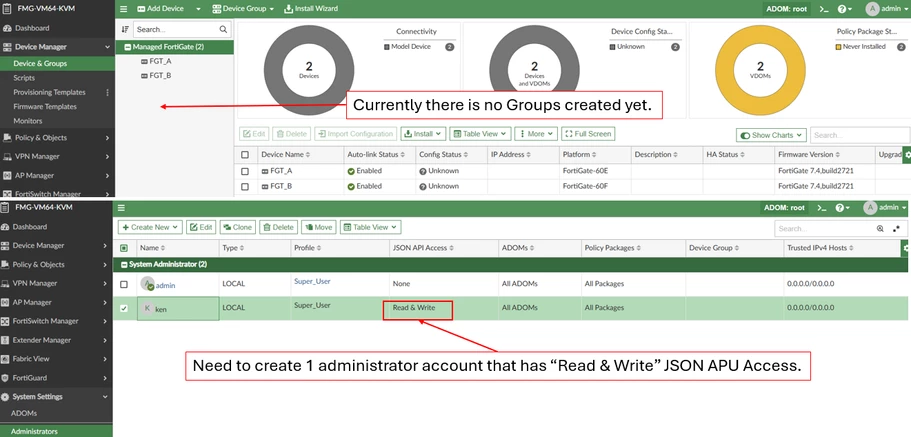This screenshot has height=437, width=911.
Task: Click AP Manager icon in upper sidebar
Action: click(x=7, y=175)
